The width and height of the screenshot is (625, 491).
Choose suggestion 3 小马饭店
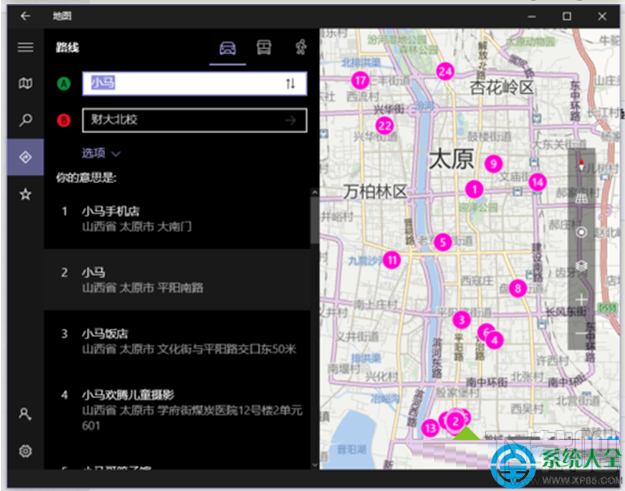click(x=177, y=341)
